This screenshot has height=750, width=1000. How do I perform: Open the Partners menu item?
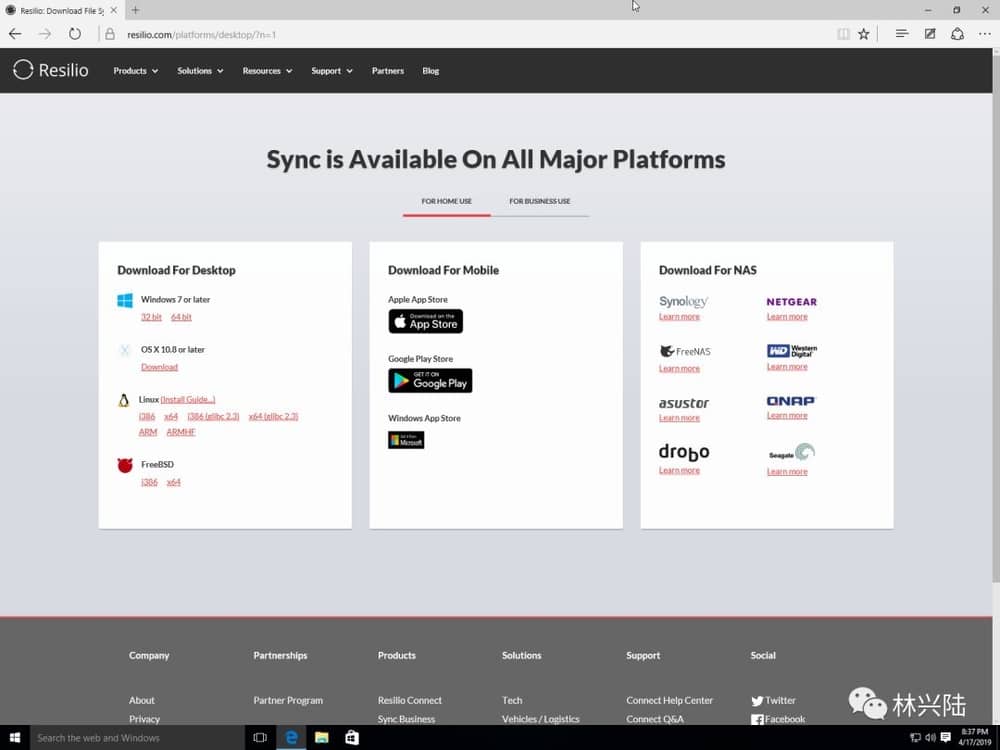[x=388, y=71]
